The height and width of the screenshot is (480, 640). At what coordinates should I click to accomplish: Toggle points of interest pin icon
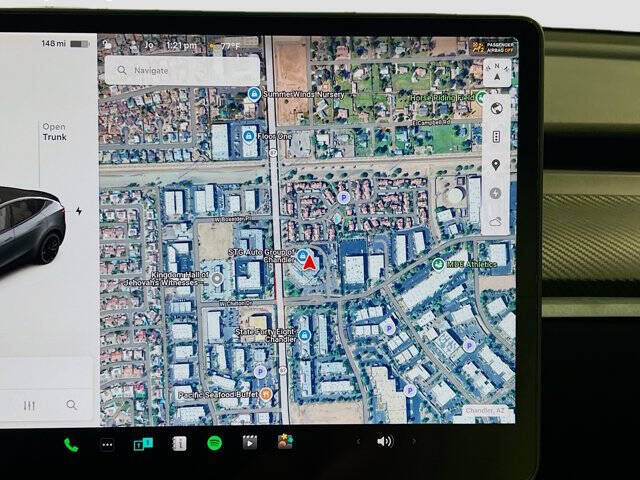coord(496,165)
